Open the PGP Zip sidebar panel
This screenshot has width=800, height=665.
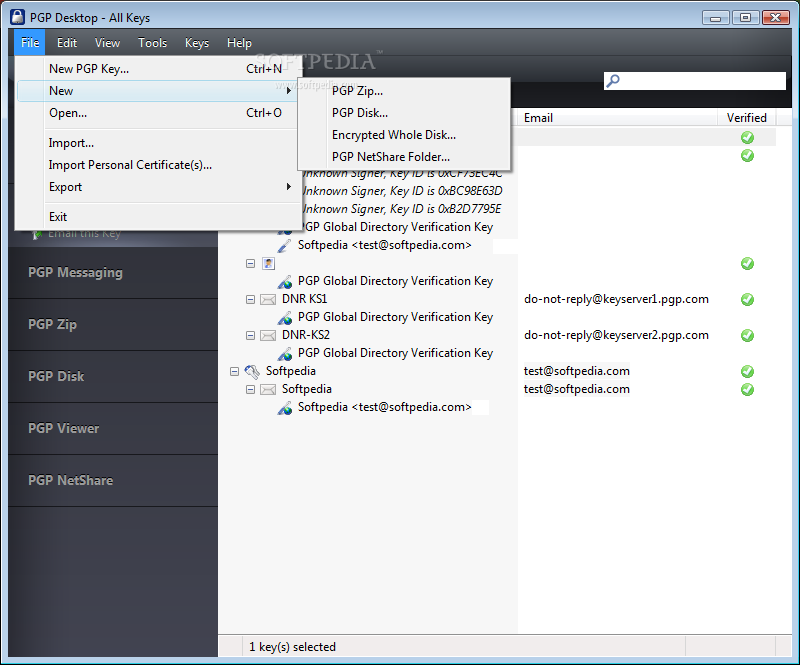113,325
